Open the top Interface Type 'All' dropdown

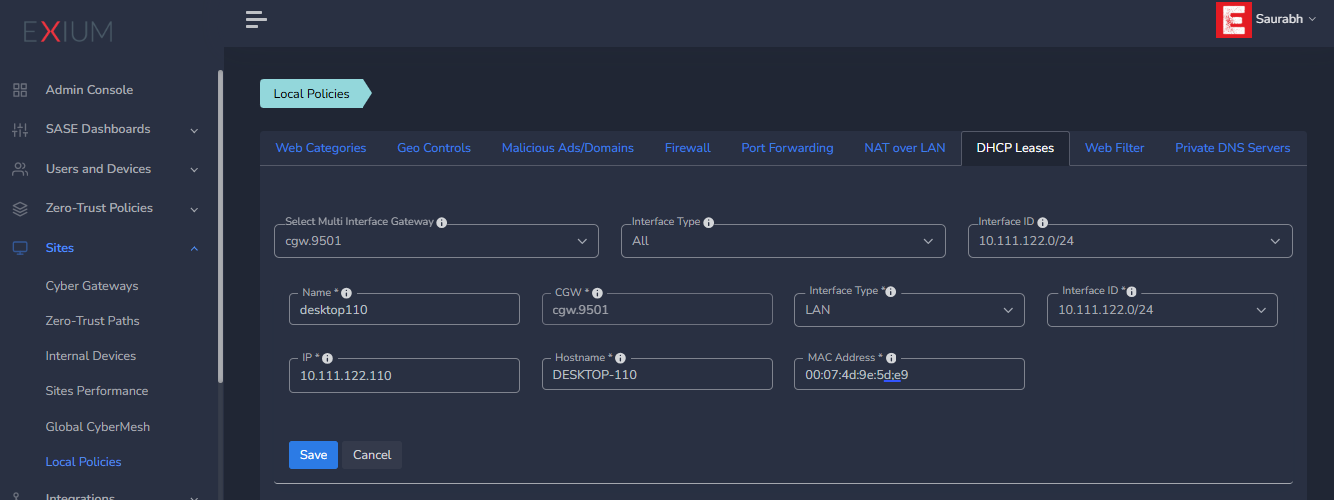pyautogui.click(x=783, y=241)
